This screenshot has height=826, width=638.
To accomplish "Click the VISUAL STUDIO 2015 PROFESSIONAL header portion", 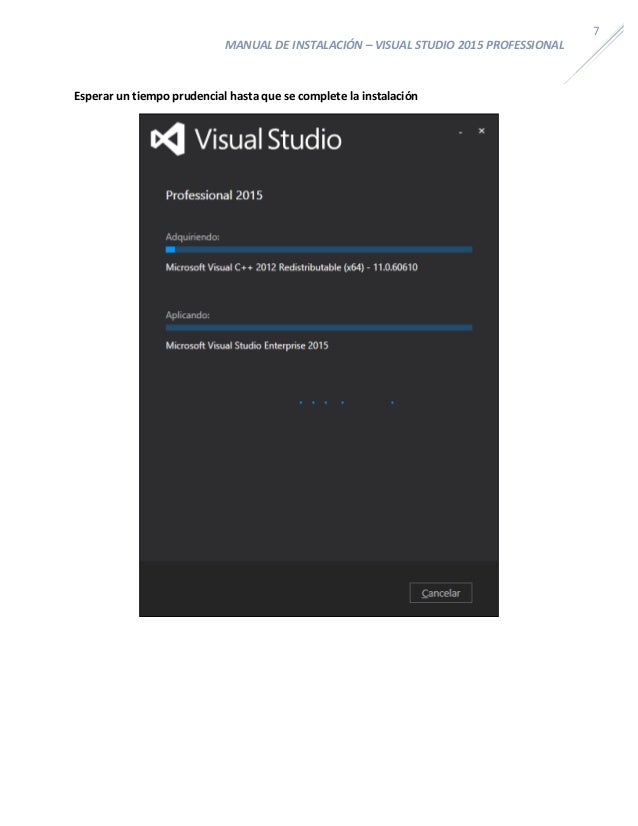I will (x=469, y=45).
